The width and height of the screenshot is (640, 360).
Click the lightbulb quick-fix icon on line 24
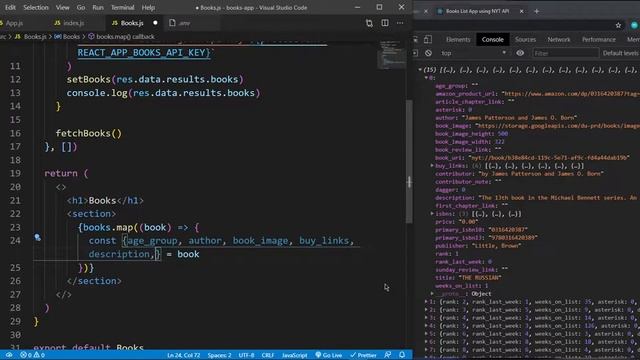pos(38,237)
